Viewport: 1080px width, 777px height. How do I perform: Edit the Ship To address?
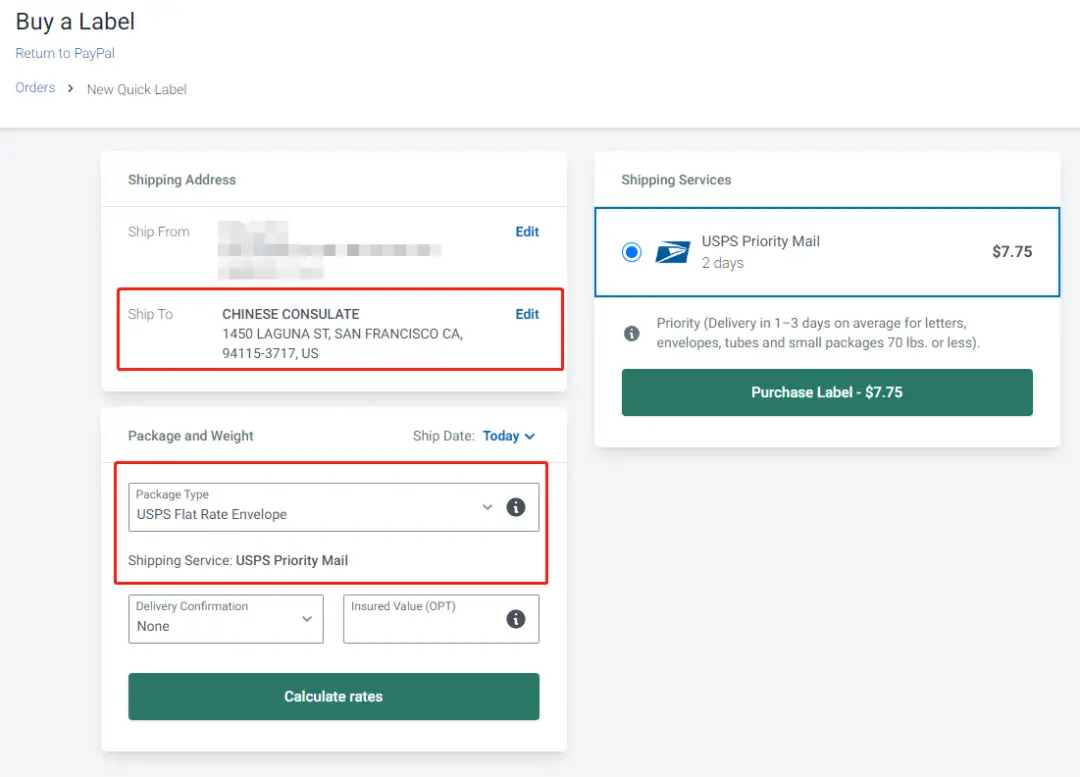coord(527,314)
